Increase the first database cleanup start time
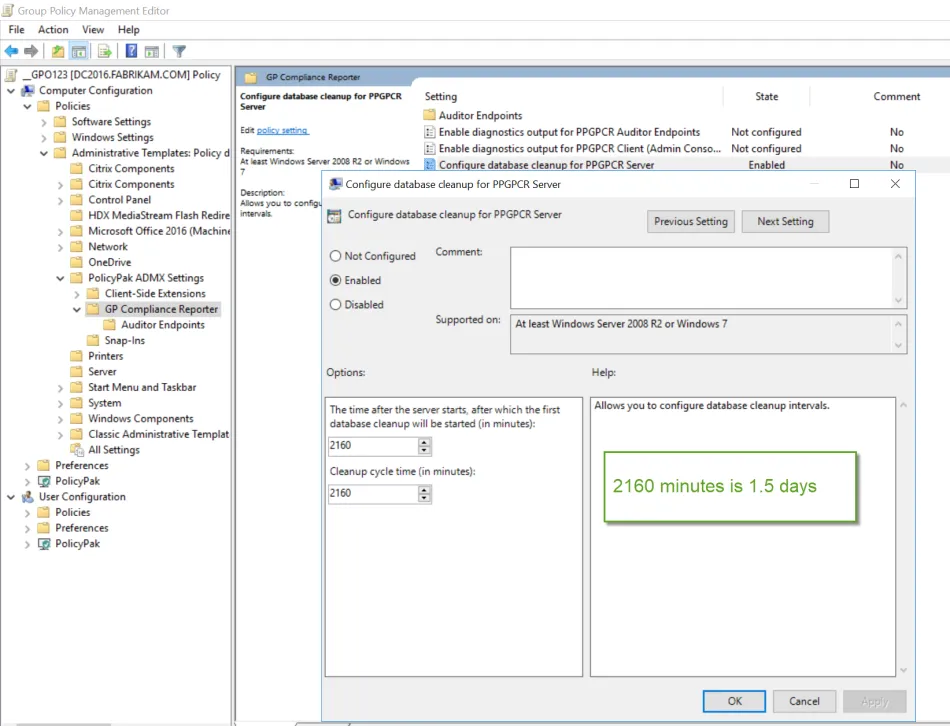Viewport: 950px width, 726px height. pos(424,442)
